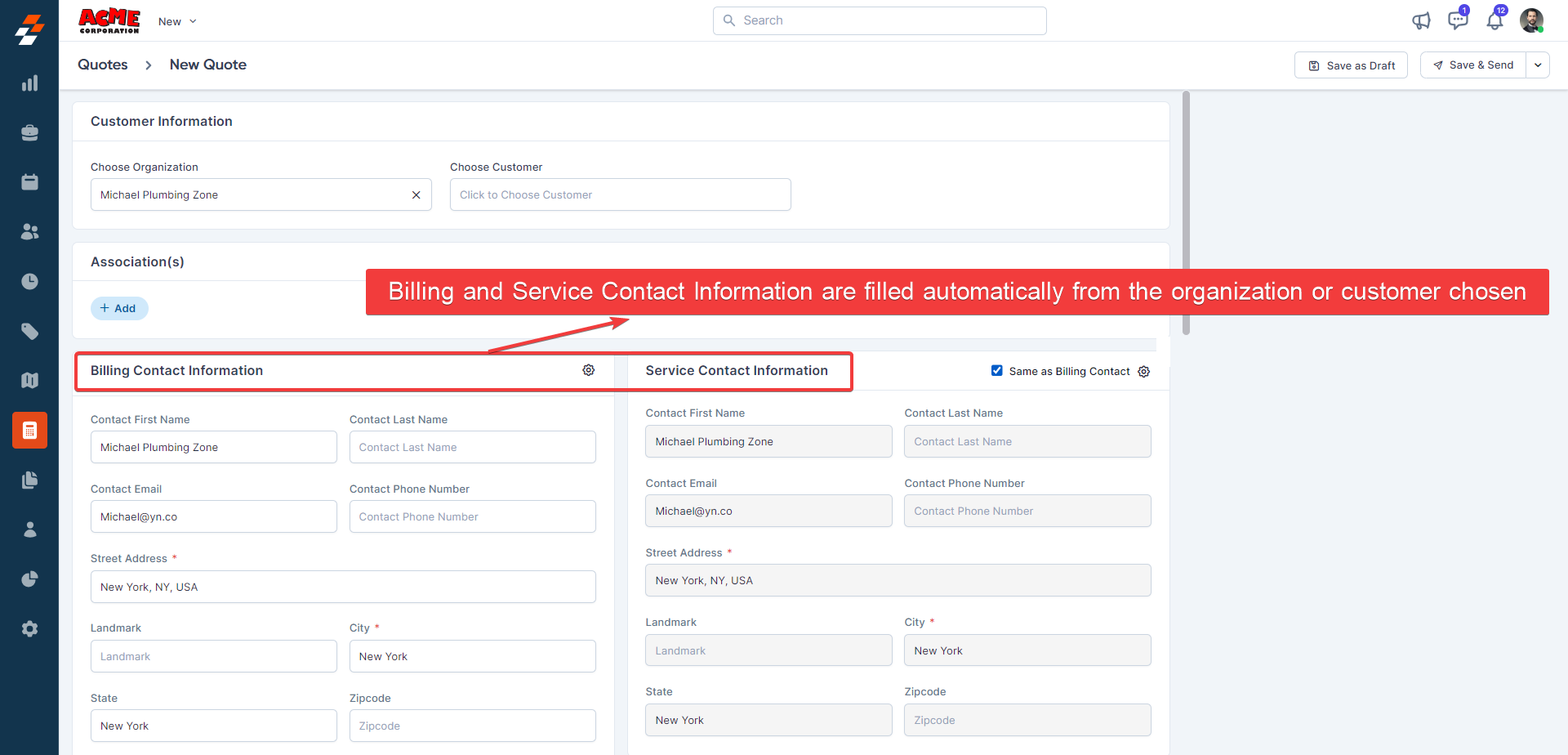
Task: Open the chat messages icon
Action: (x=1458, y=20)
